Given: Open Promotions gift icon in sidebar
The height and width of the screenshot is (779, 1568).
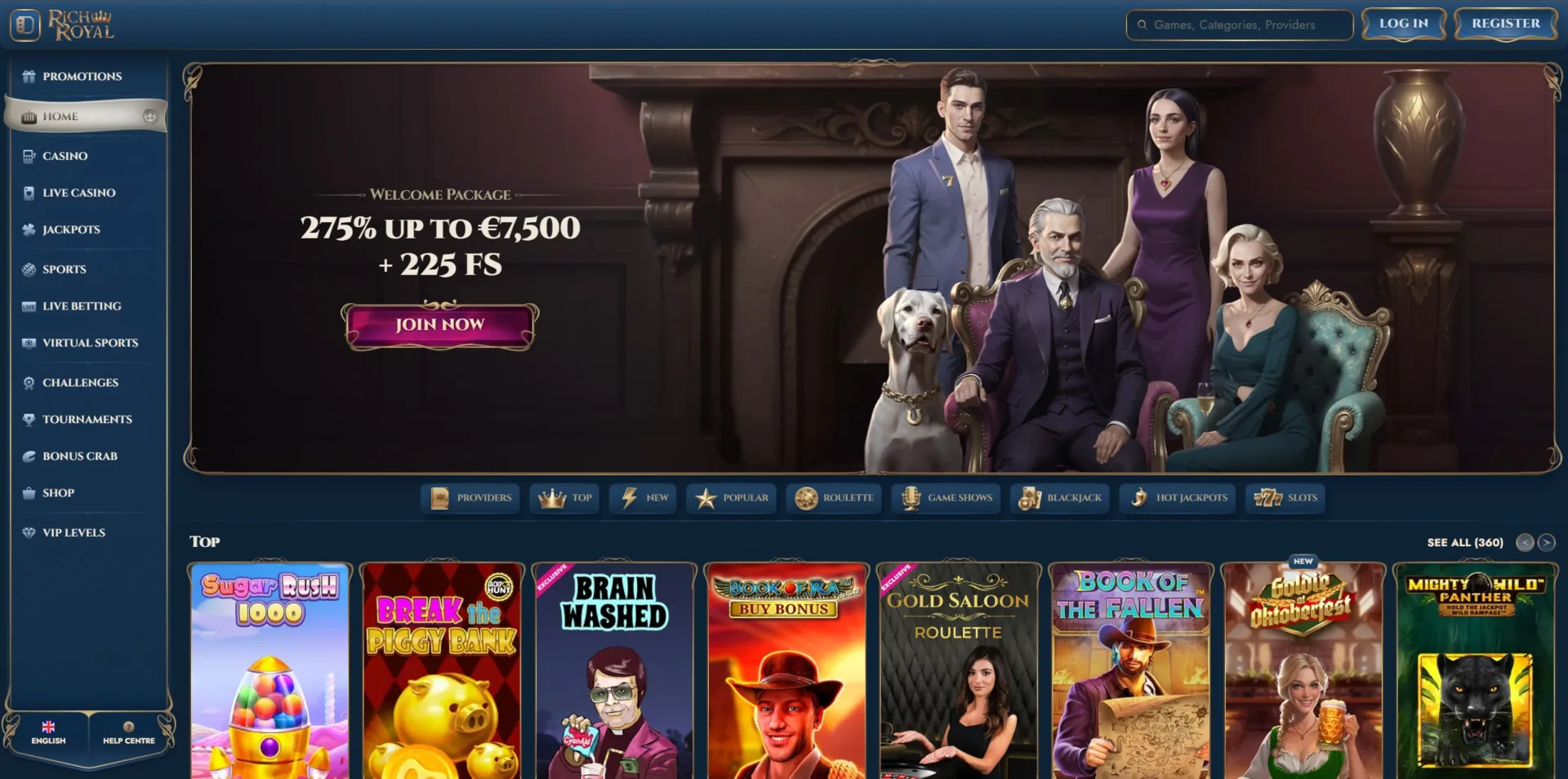Looking at the screenshot, I should coord(29,76).
